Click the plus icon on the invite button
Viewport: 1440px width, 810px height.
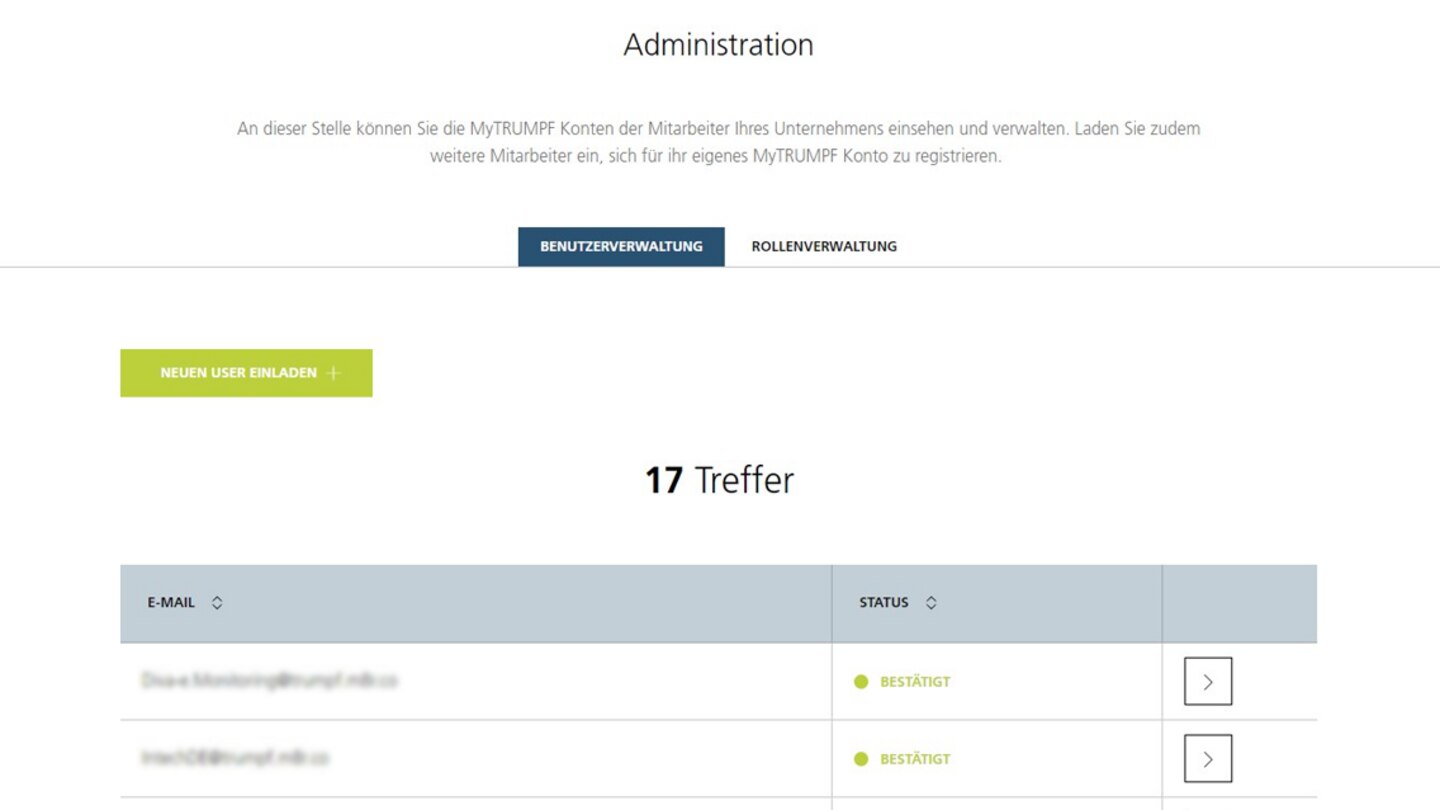[334, 373]
